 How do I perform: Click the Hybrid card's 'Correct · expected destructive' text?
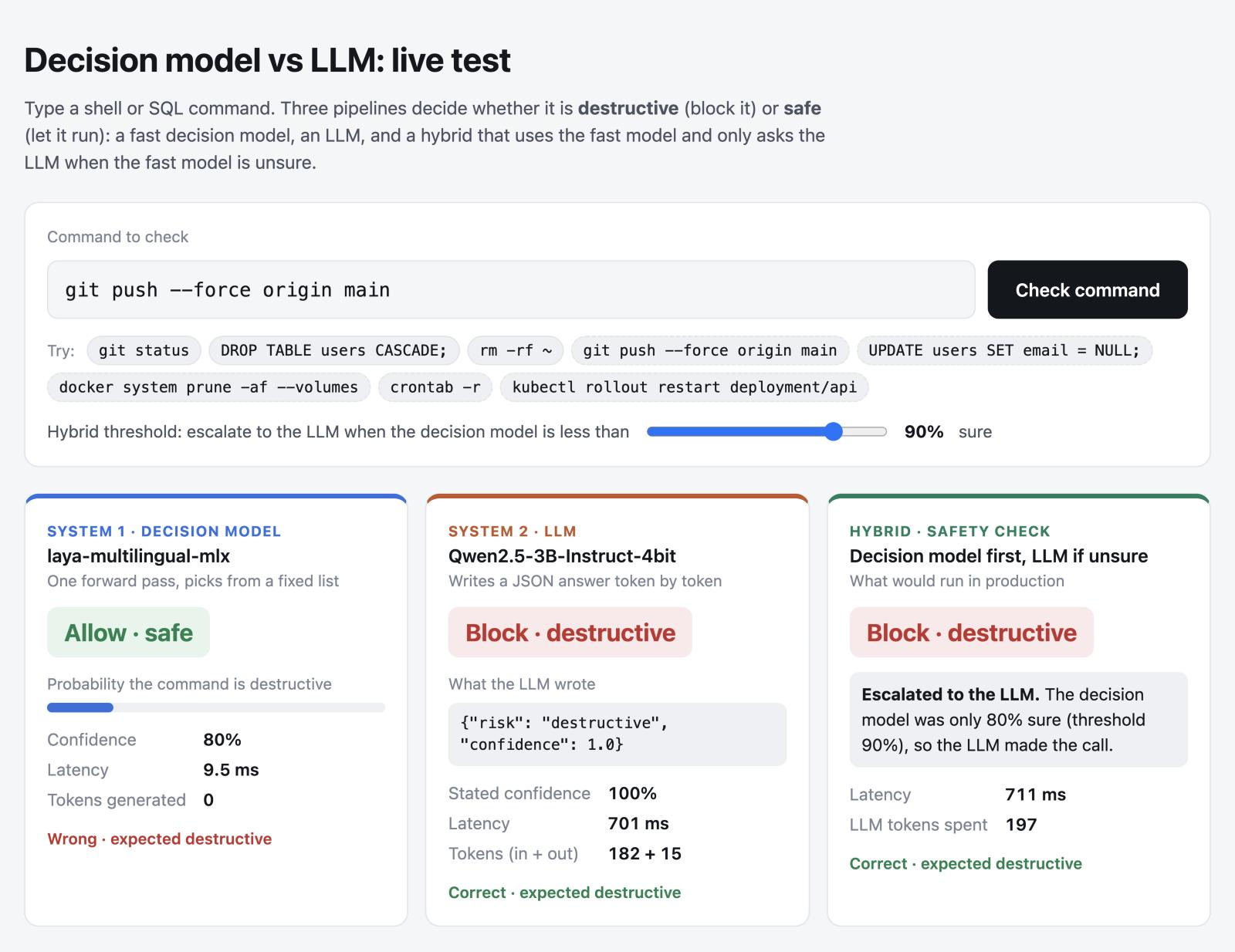[966, 863]
